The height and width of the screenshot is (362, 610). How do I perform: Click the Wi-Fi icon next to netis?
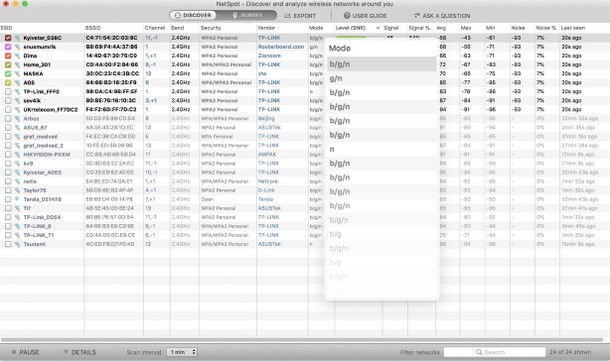17,181
